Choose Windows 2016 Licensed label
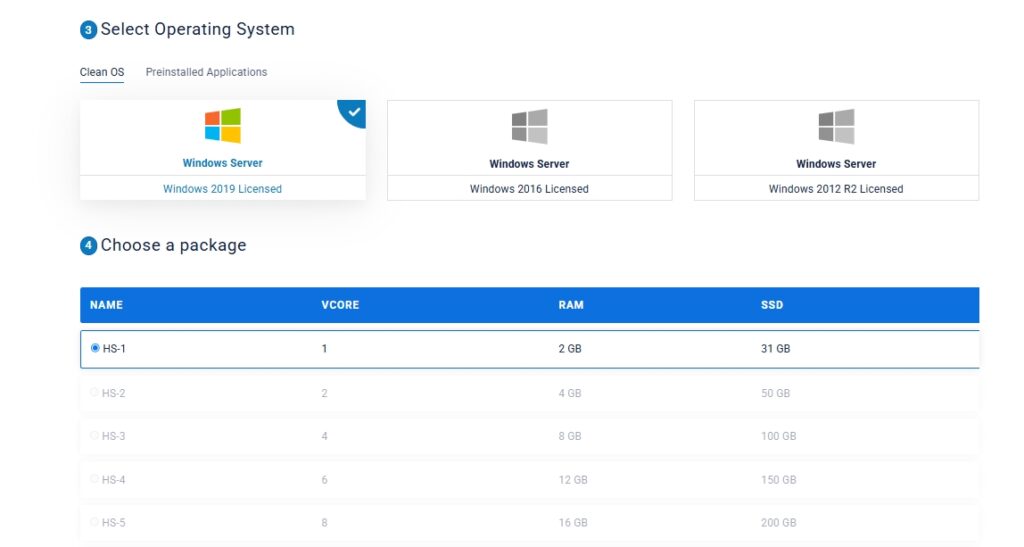 tap(529, 189)
